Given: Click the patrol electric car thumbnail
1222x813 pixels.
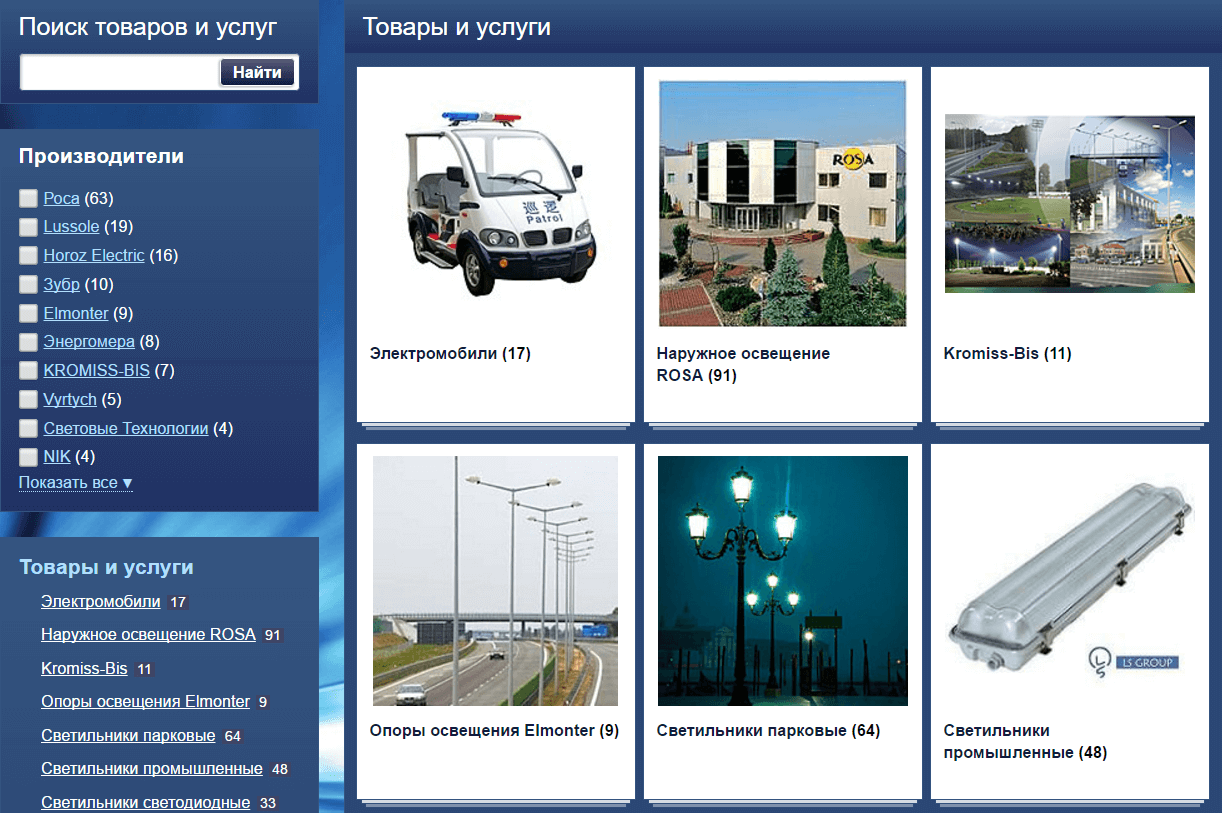Looking at the screenshot, I should point(497,203).
